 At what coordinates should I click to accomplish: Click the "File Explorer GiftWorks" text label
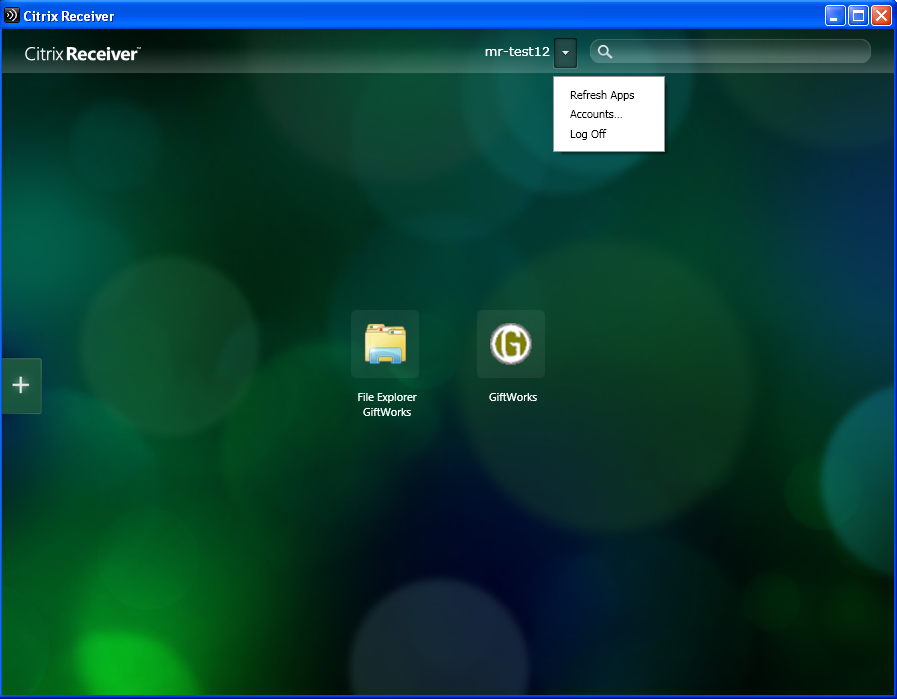(387, 404)
